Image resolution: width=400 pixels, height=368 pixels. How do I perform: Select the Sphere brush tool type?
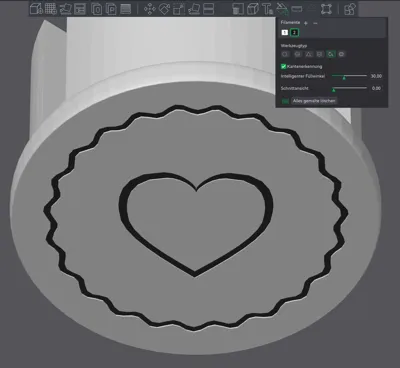point(298,54)
